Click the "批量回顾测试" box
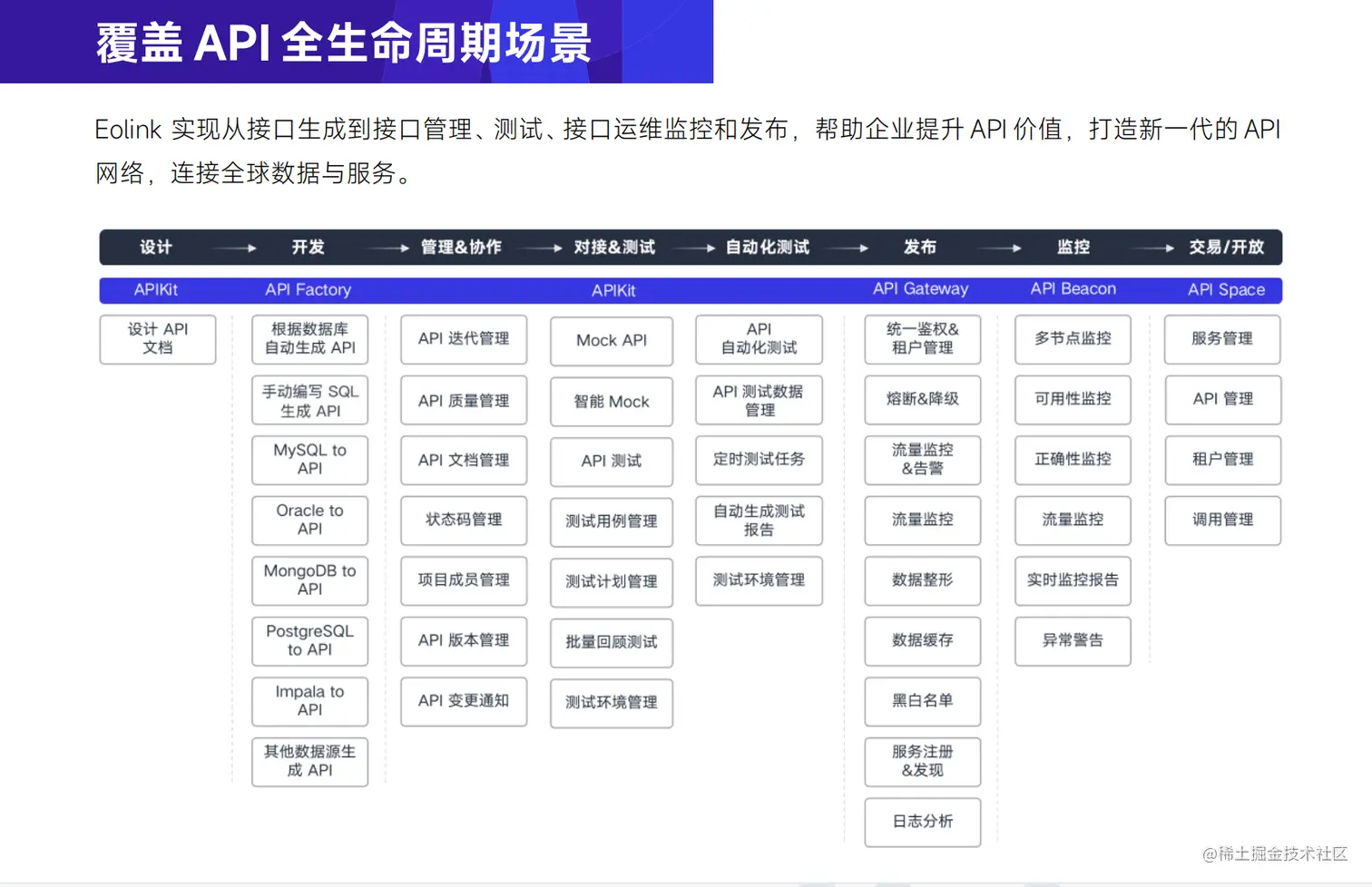Image resolution: width=1372 pixels, height=887 pixels. [x=612, y=643]
